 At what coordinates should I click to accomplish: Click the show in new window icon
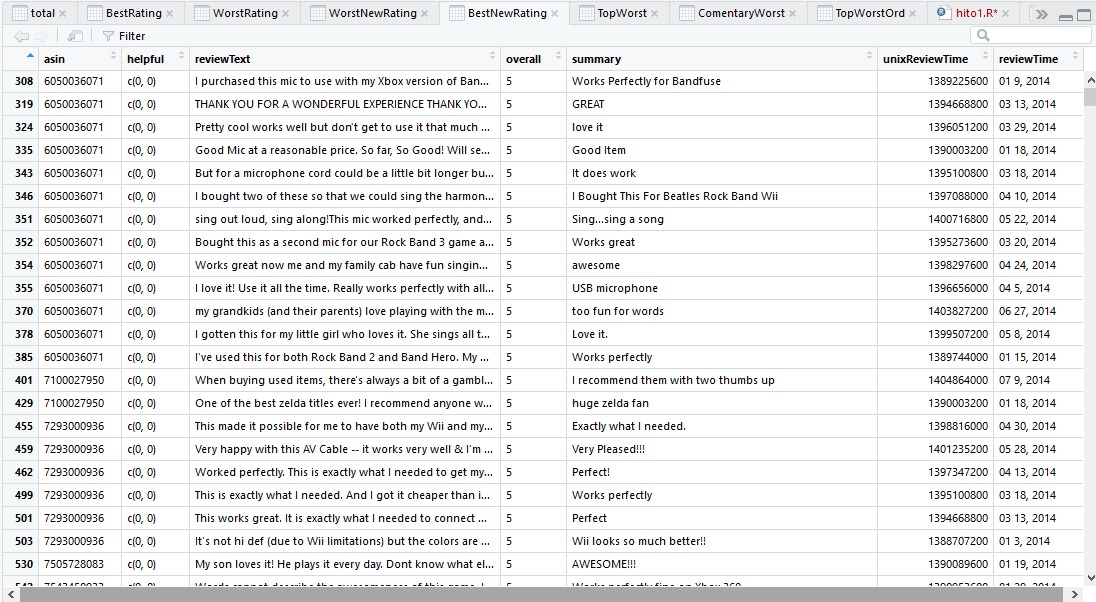click(76, 36)
